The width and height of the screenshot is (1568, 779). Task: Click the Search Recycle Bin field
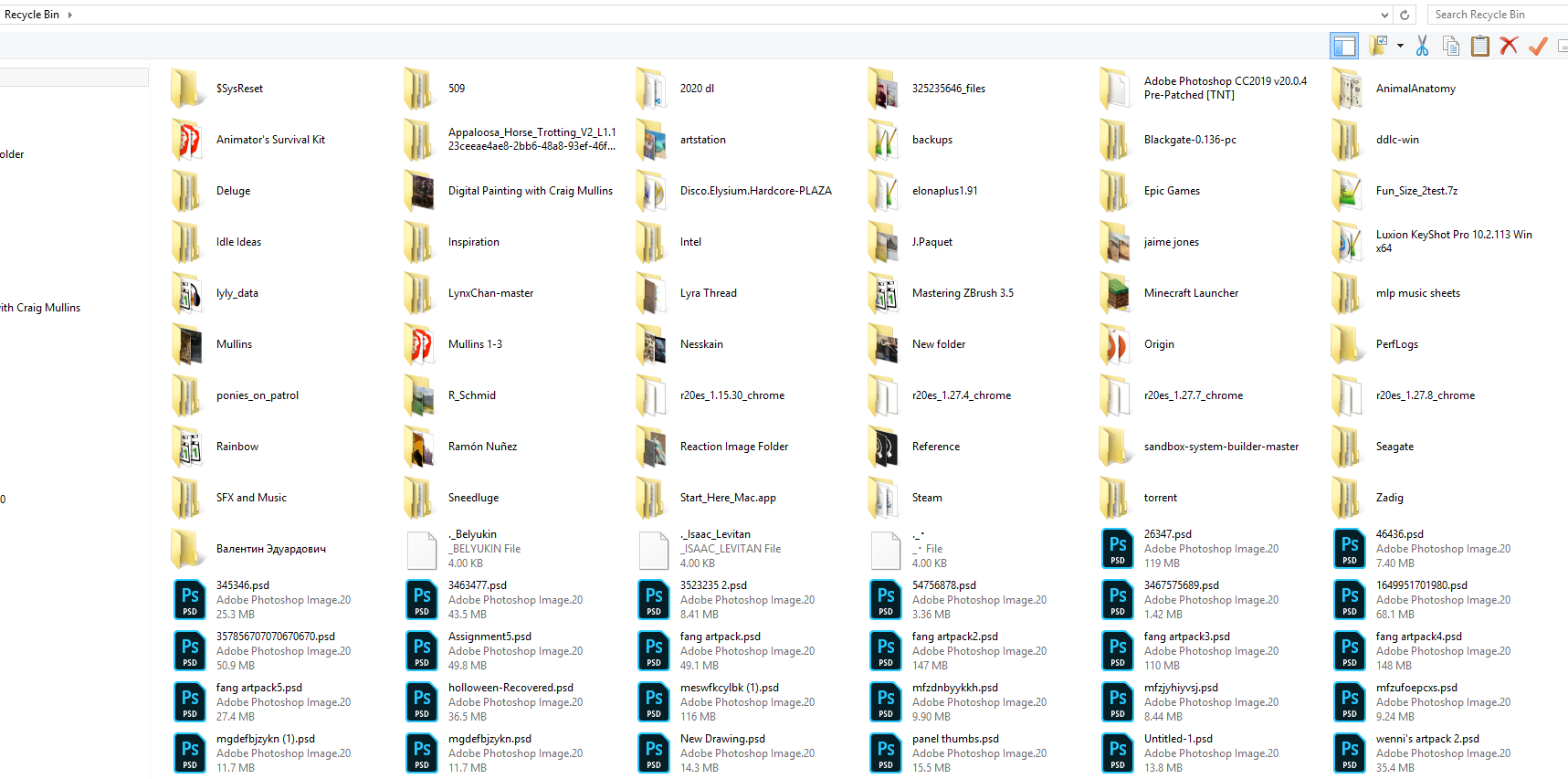click(1496, 15)
